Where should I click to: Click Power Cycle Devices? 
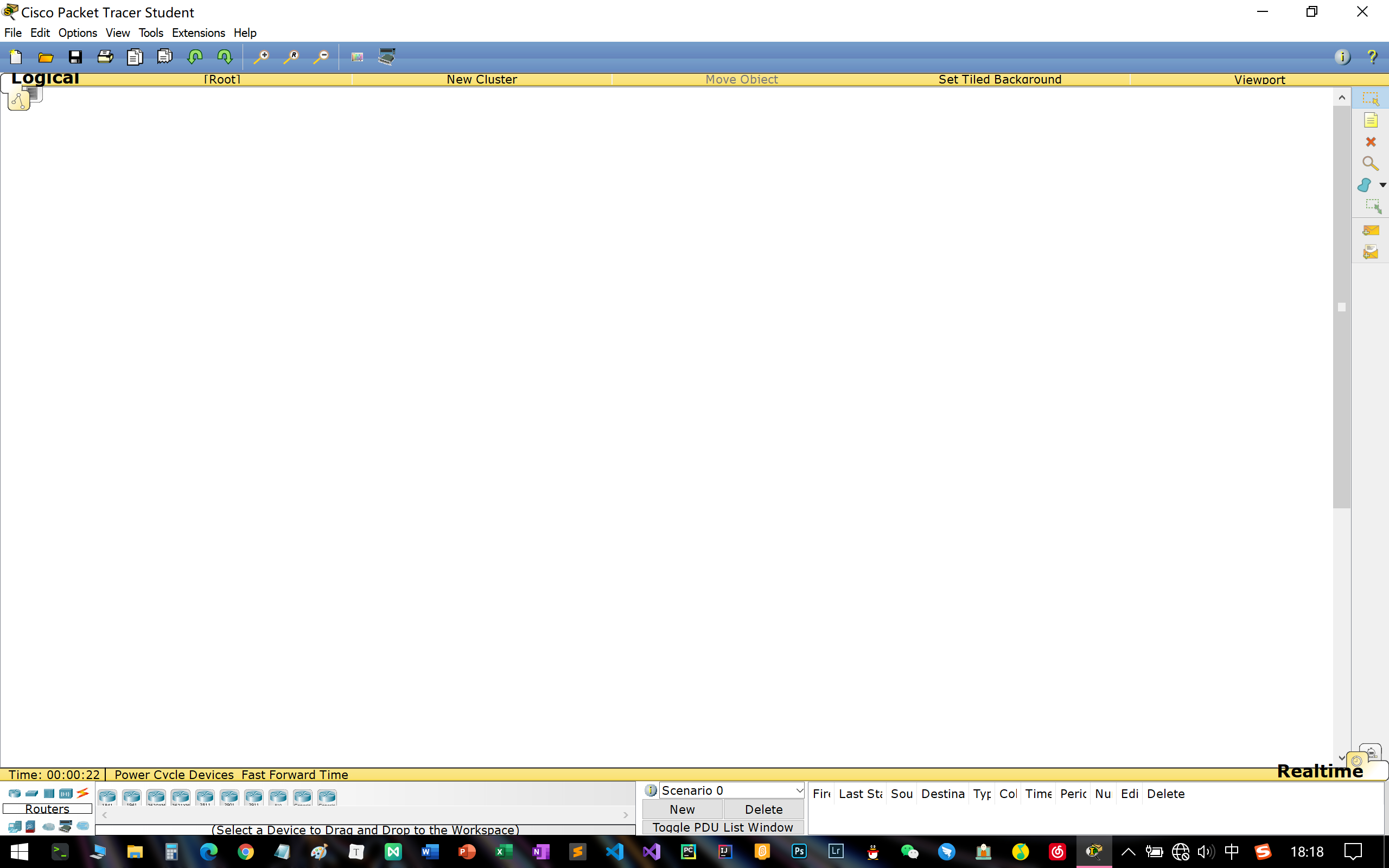[174, 775]
